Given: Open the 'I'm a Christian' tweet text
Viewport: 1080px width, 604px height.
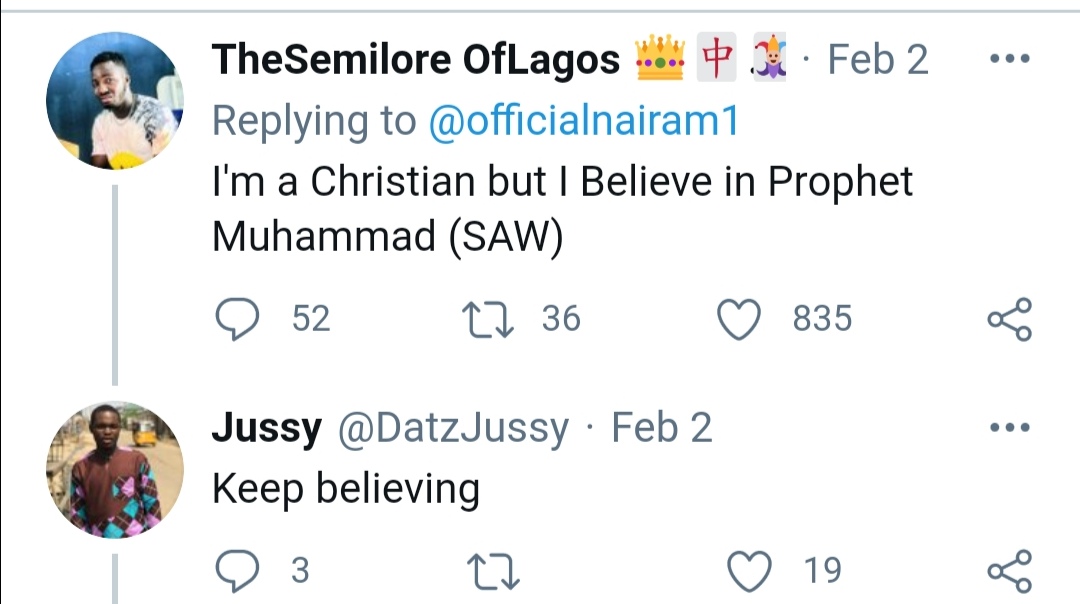Looking at the screenshot, I should pos(562,209).
